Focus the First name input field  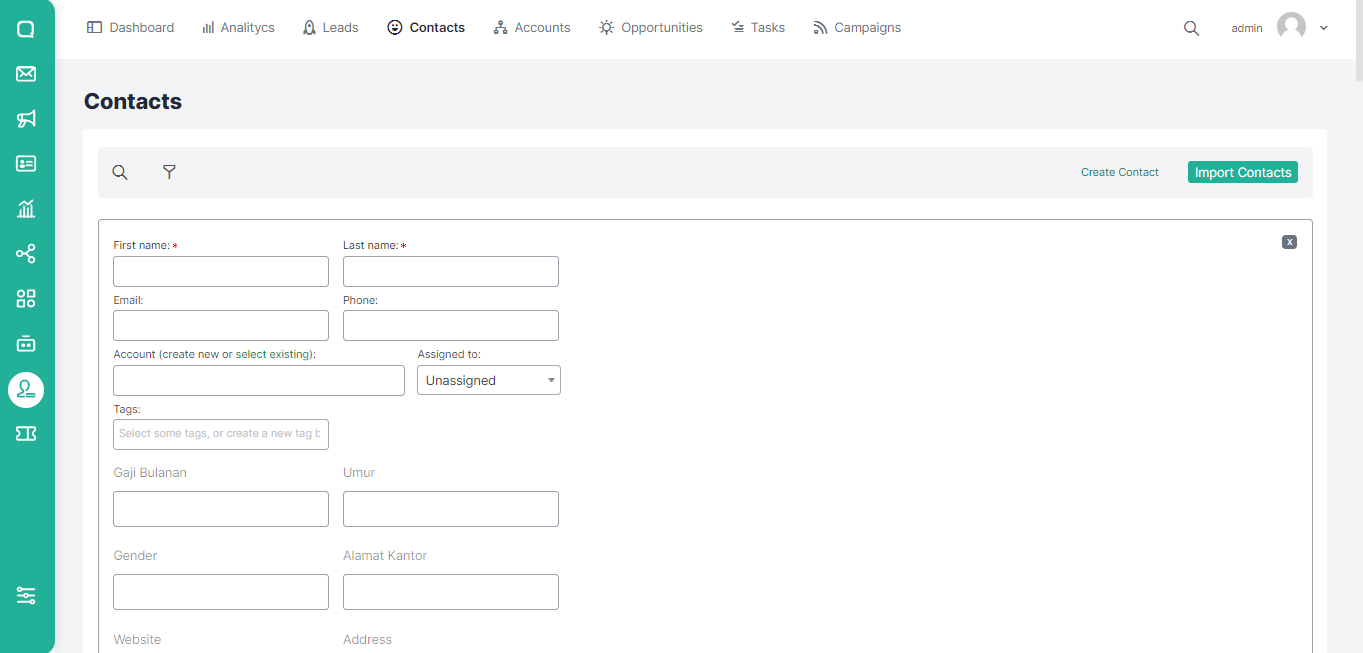[220, 272]
